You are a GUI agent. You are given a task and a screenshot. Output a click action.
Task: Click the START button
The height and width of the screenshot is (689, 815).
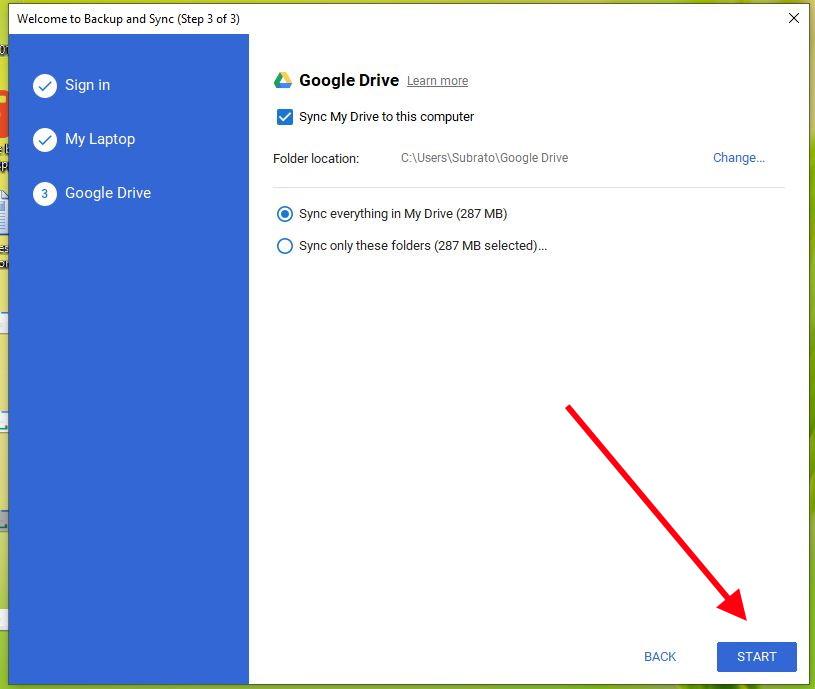[x=756, y=657]
